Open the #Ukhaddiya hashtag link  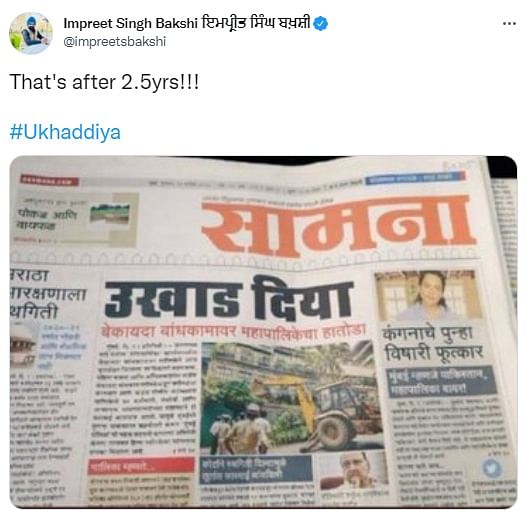coord(65,132)
